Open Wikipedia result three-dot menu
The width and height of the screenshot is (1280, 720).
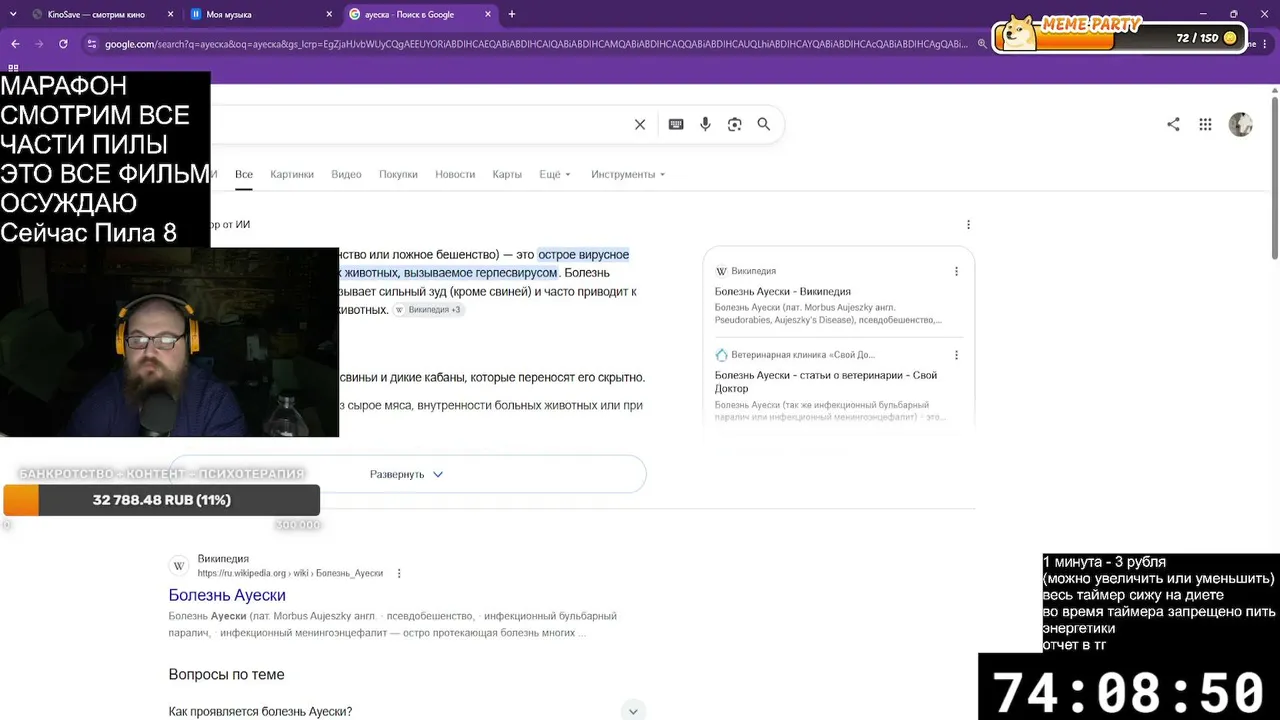click(399, 573)
